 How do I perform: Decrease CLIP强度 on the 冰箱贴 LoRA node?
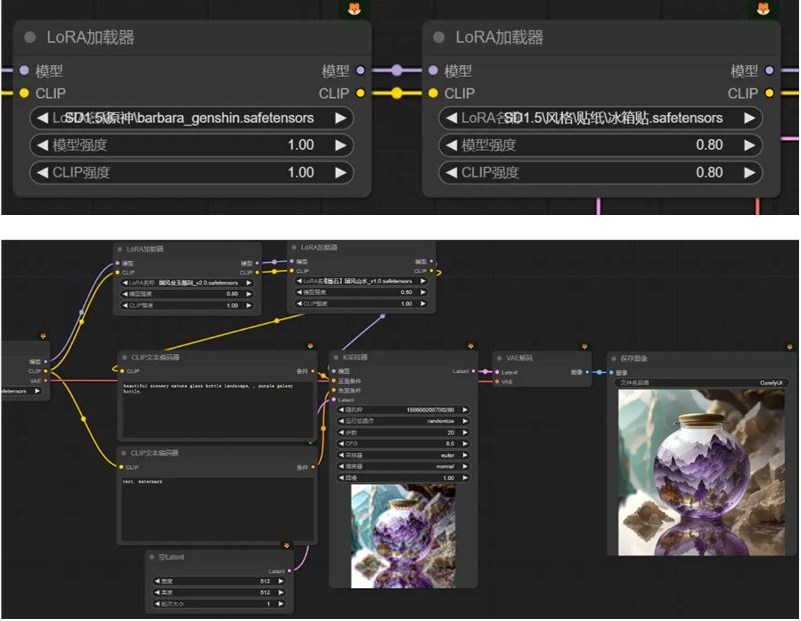coord(451,172)
